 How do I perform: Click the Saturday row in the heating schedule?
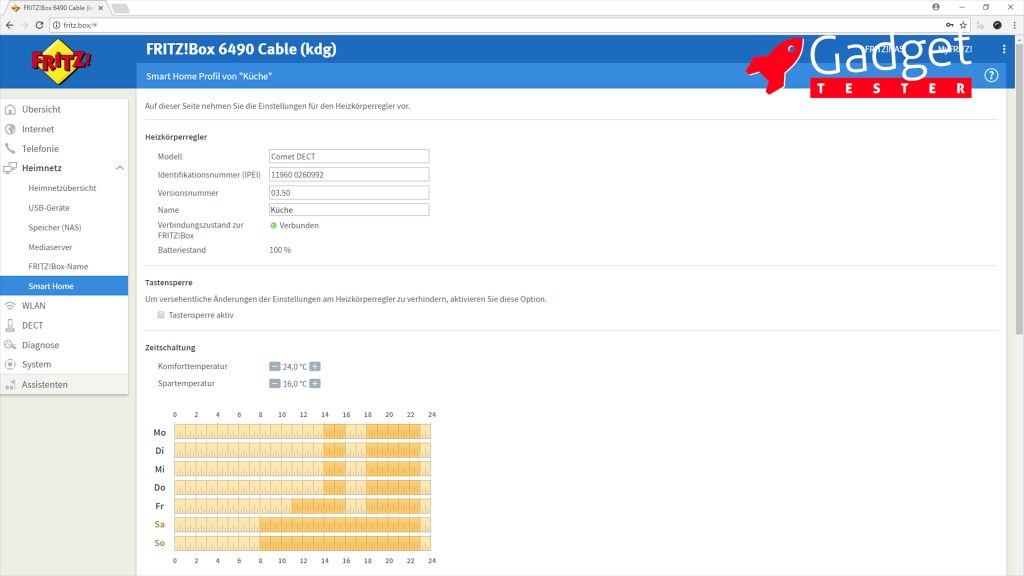point(302,524)
